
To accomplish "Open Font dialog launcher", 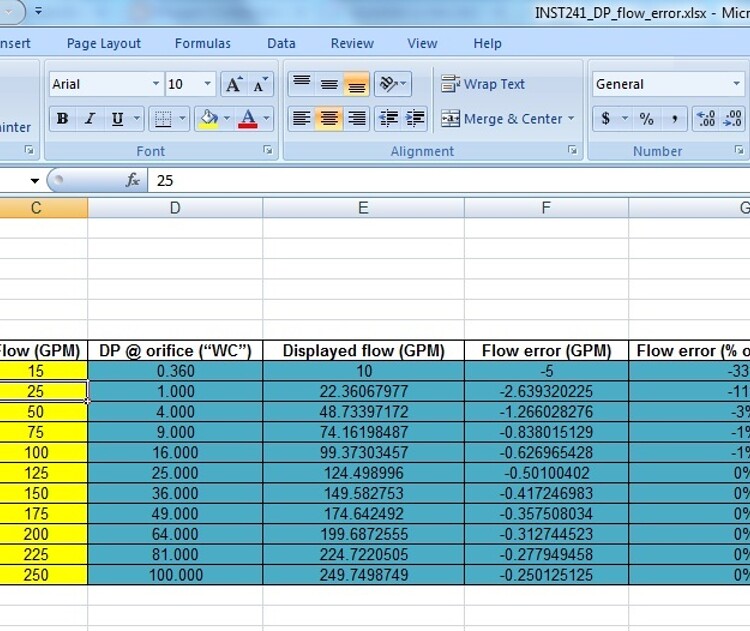I will point(268,151).
